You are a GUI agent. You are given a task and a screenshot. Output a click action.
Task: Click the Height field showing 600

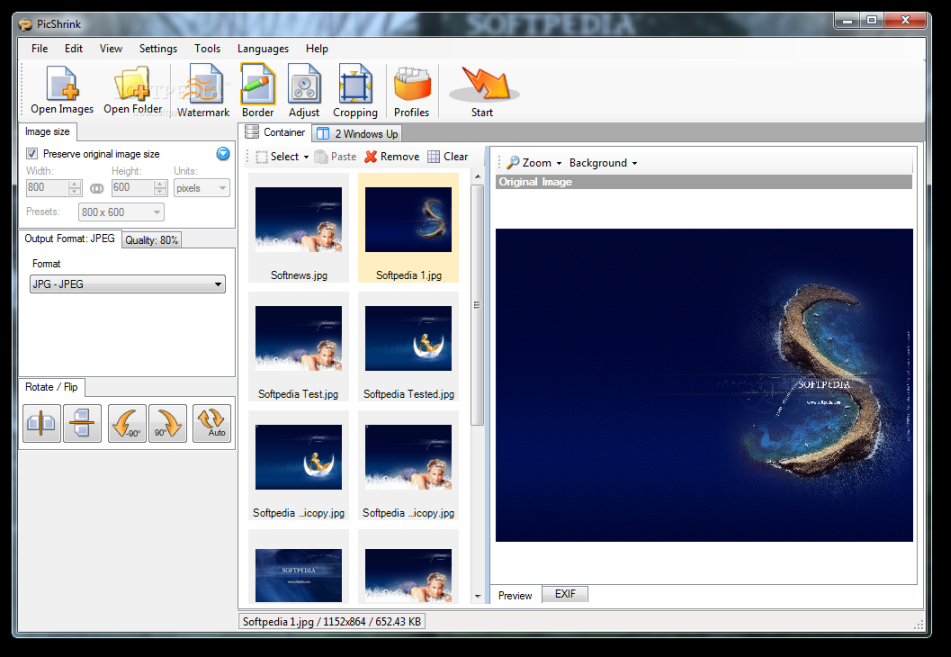pos(132,188)
